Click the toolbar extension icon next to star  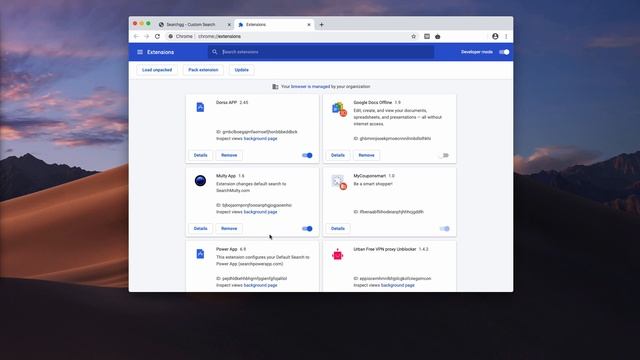click(427, 36)
